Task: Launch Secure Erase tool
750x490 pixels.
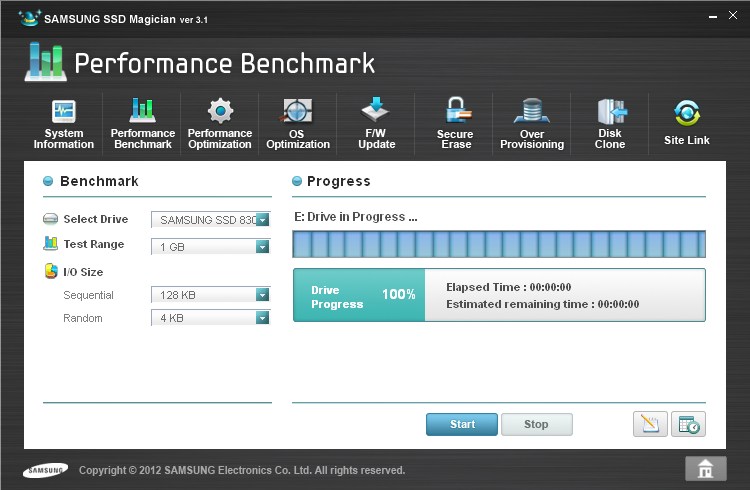Action: 455,123
